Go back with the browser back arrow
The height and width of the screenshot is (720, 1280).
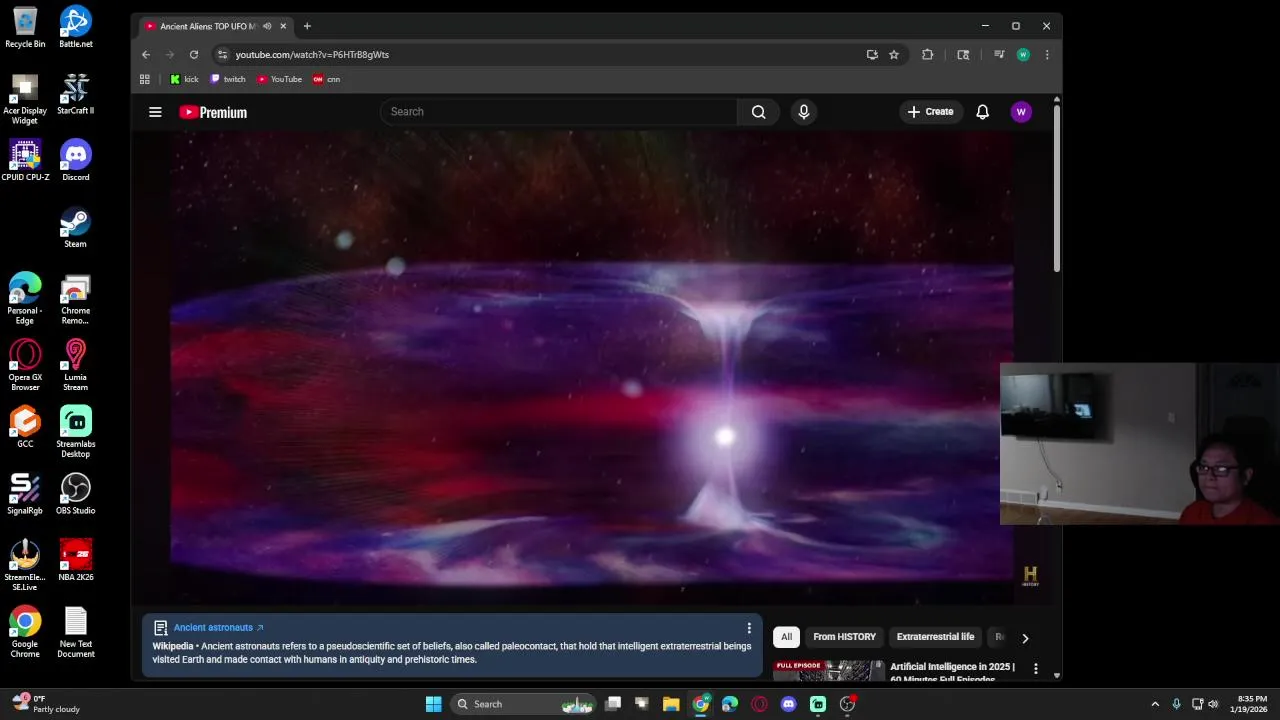point(146,55)
